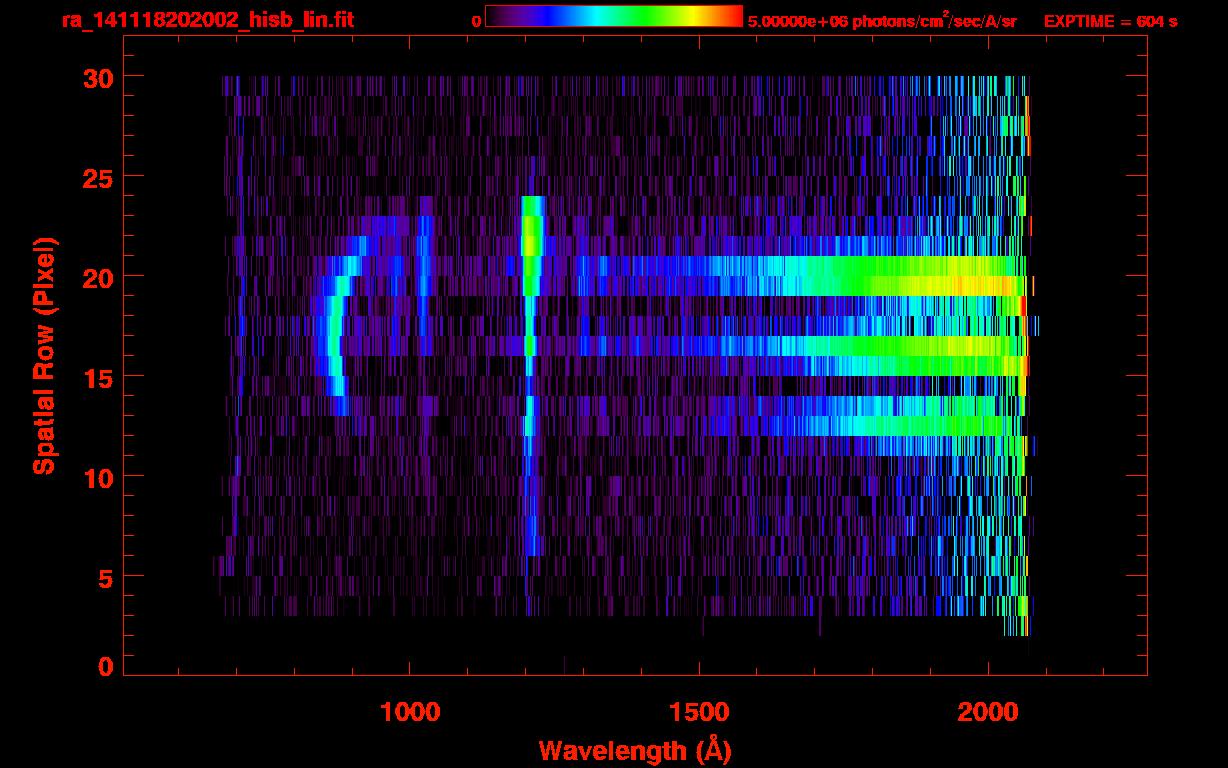Viewport: 1228px width, 768px height.
Task: Click the spatial row 10 tick label
Action: pyautogui.click(x=97, y=477)
